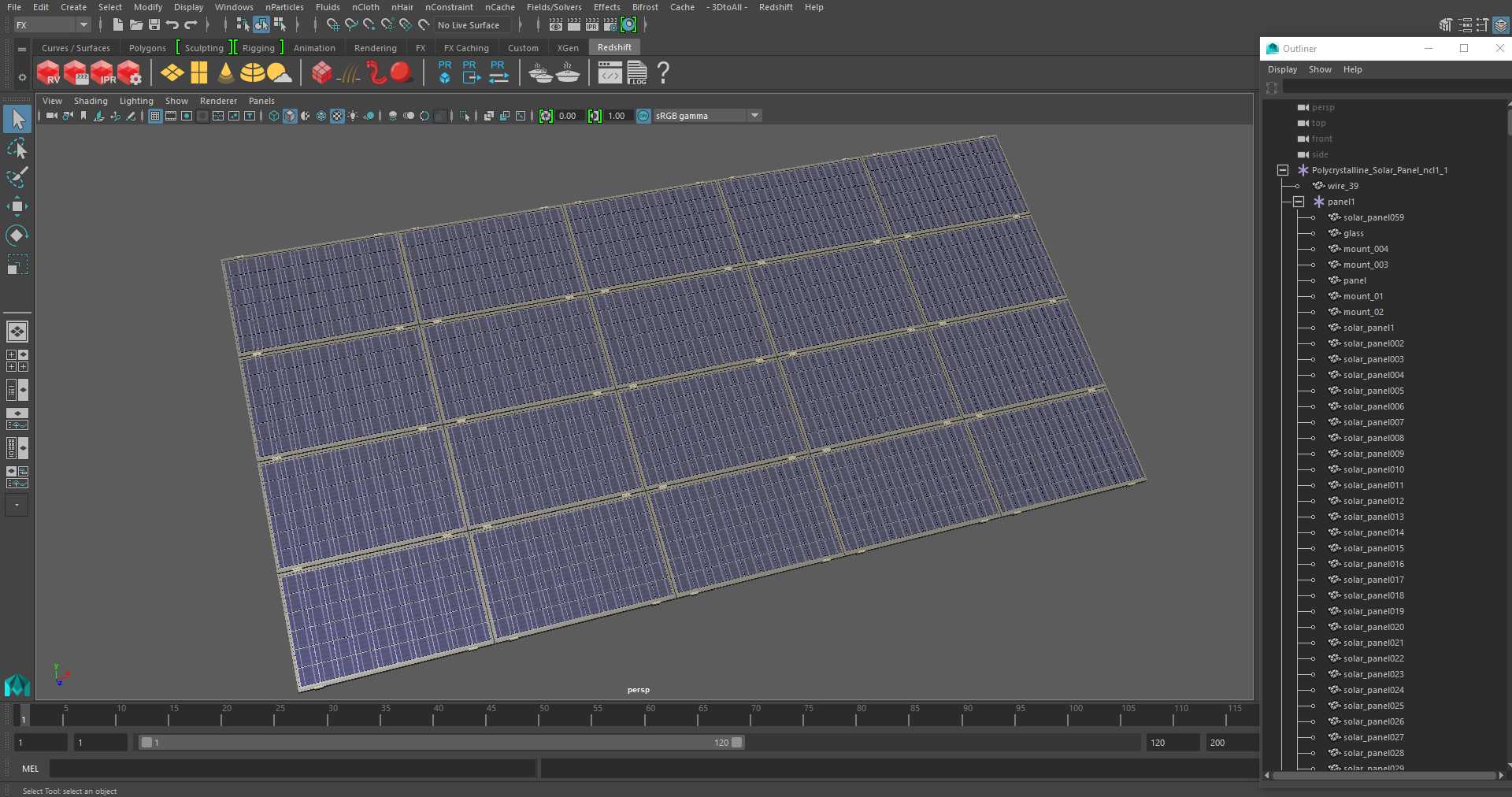
Task: Click the Outliner horizontal scrollbar
Action: pos(1384,776)
